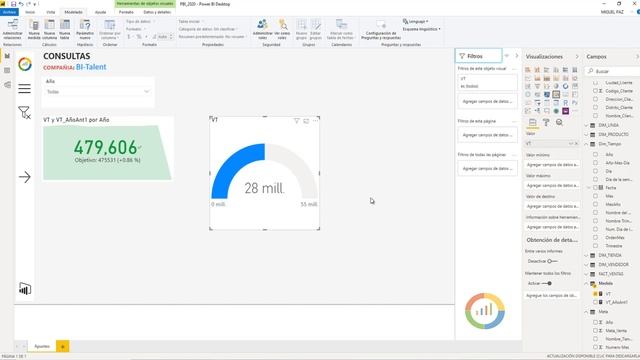Image resolution: width=640 pixels, height=360 pixels.
Task: Select the gauge visualization type icon
Action: (x=556, y=94)
